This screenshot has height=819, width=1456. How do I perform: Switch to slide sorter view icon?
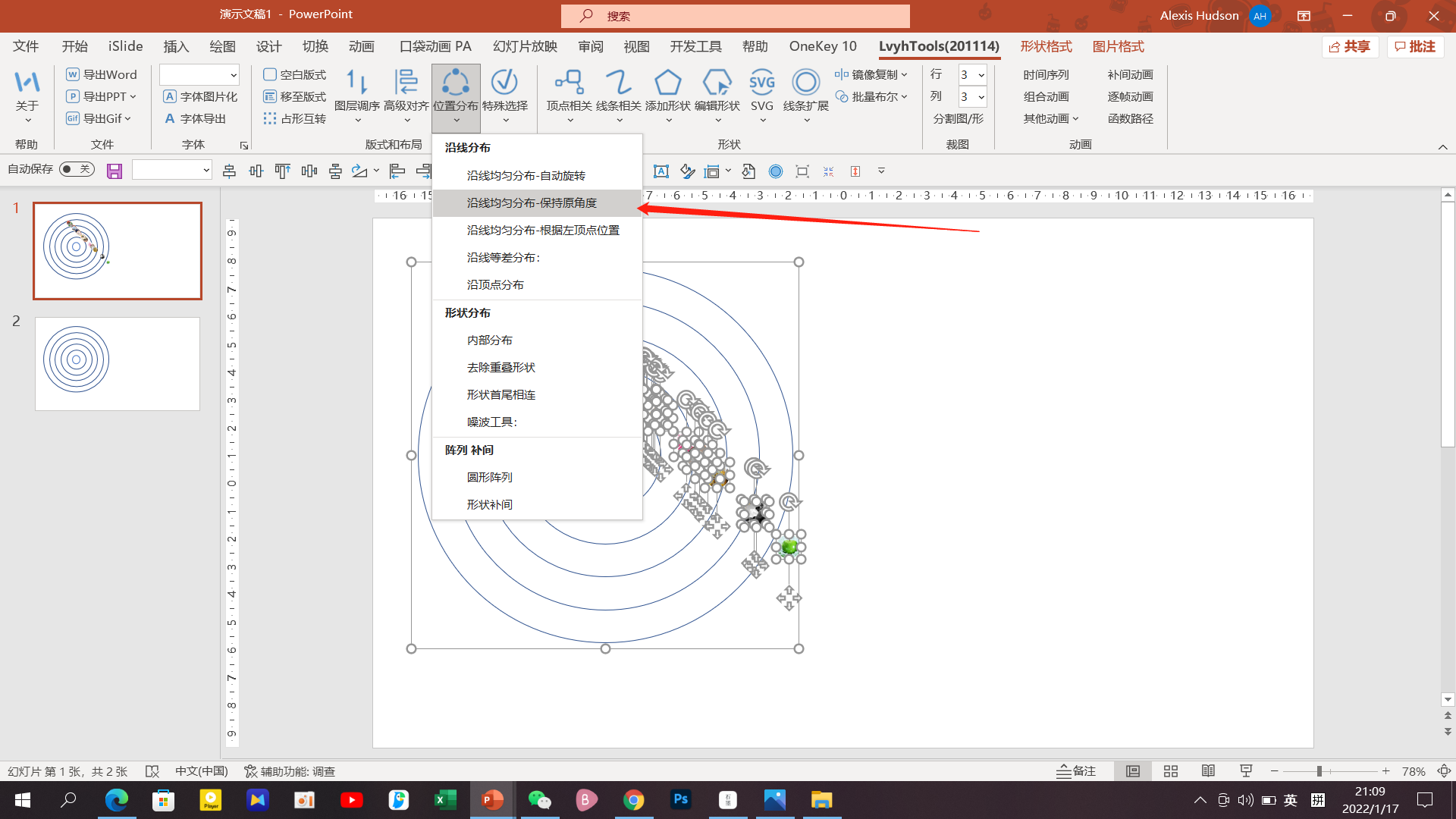point(1170,771)
